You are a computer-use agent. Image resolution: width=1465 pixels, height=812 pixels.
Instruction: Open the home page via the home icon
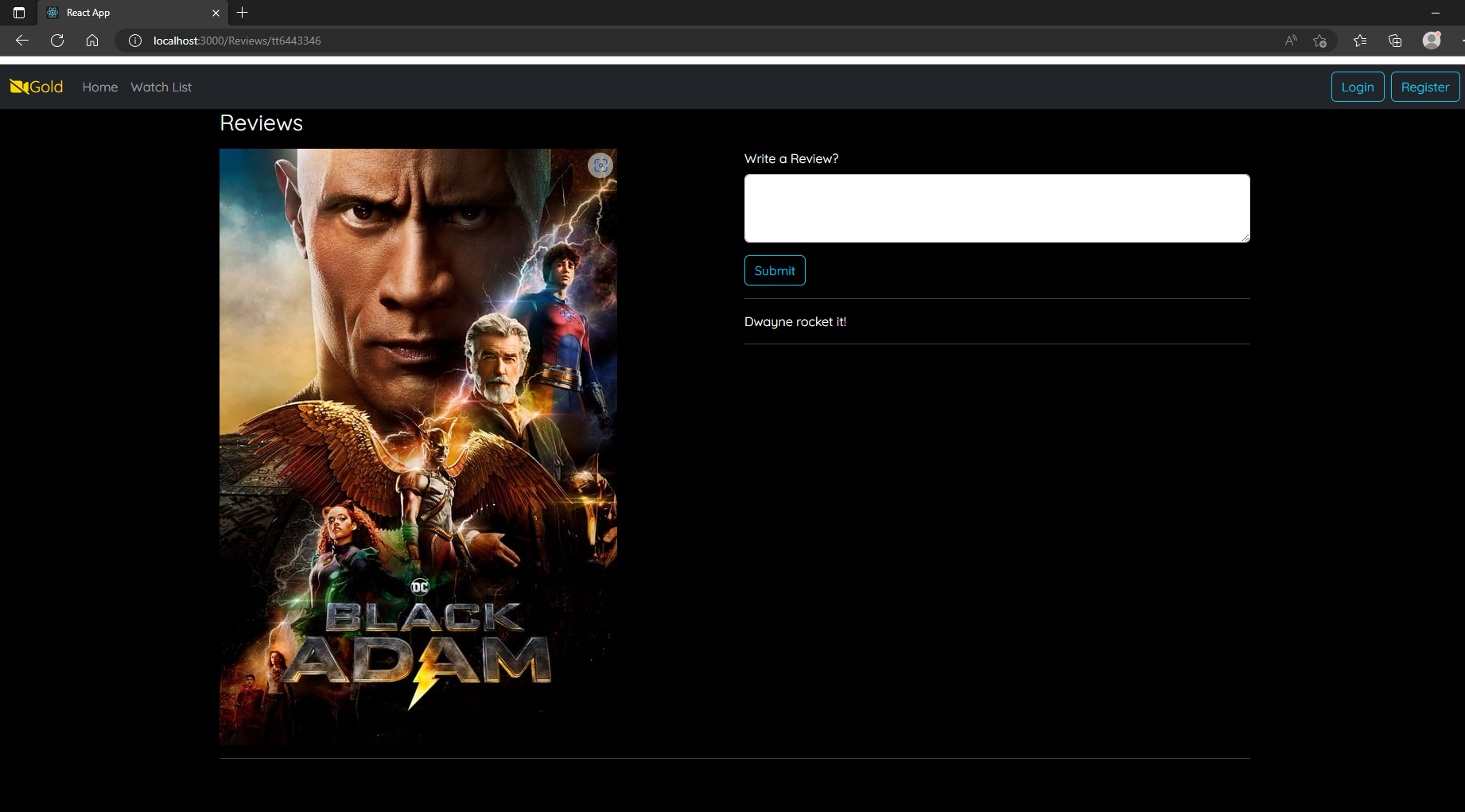click(x=92, y=40)
